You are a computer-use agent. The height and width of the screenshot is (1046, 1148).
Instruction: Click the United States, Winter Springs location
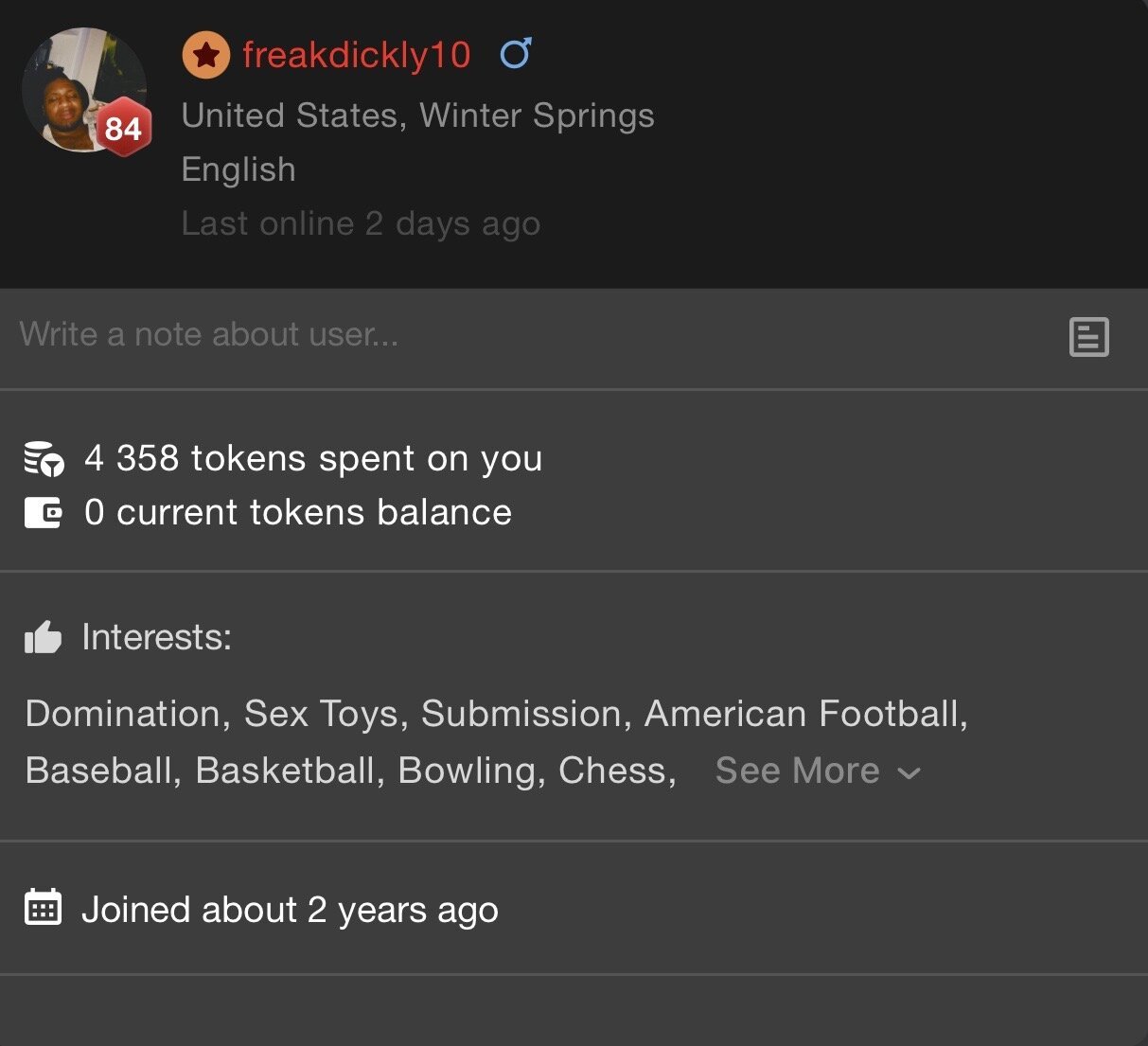(x=417, y=115)
